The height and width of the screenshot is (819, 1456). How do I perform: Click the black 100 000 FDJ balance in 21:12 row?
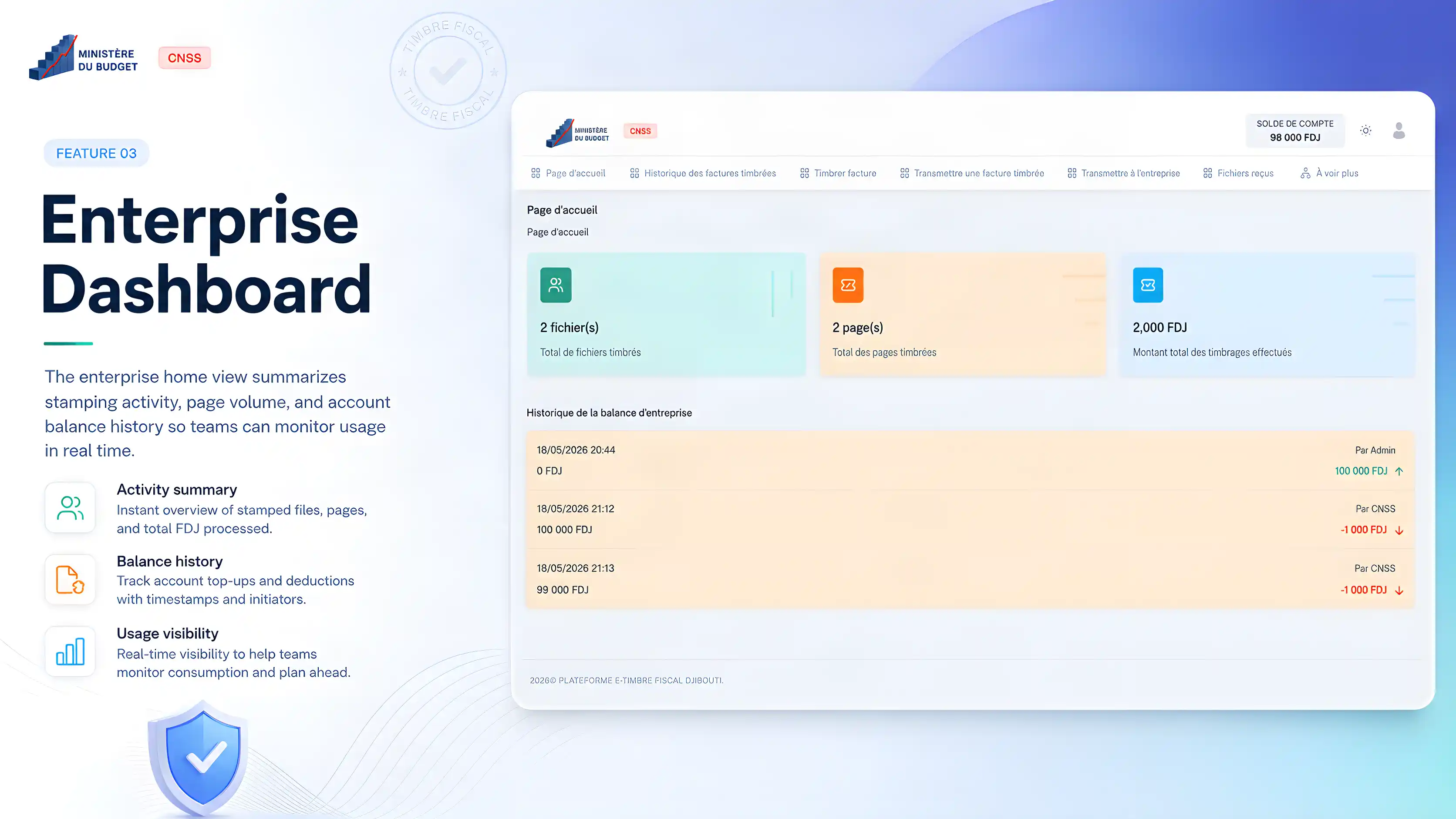564,530
